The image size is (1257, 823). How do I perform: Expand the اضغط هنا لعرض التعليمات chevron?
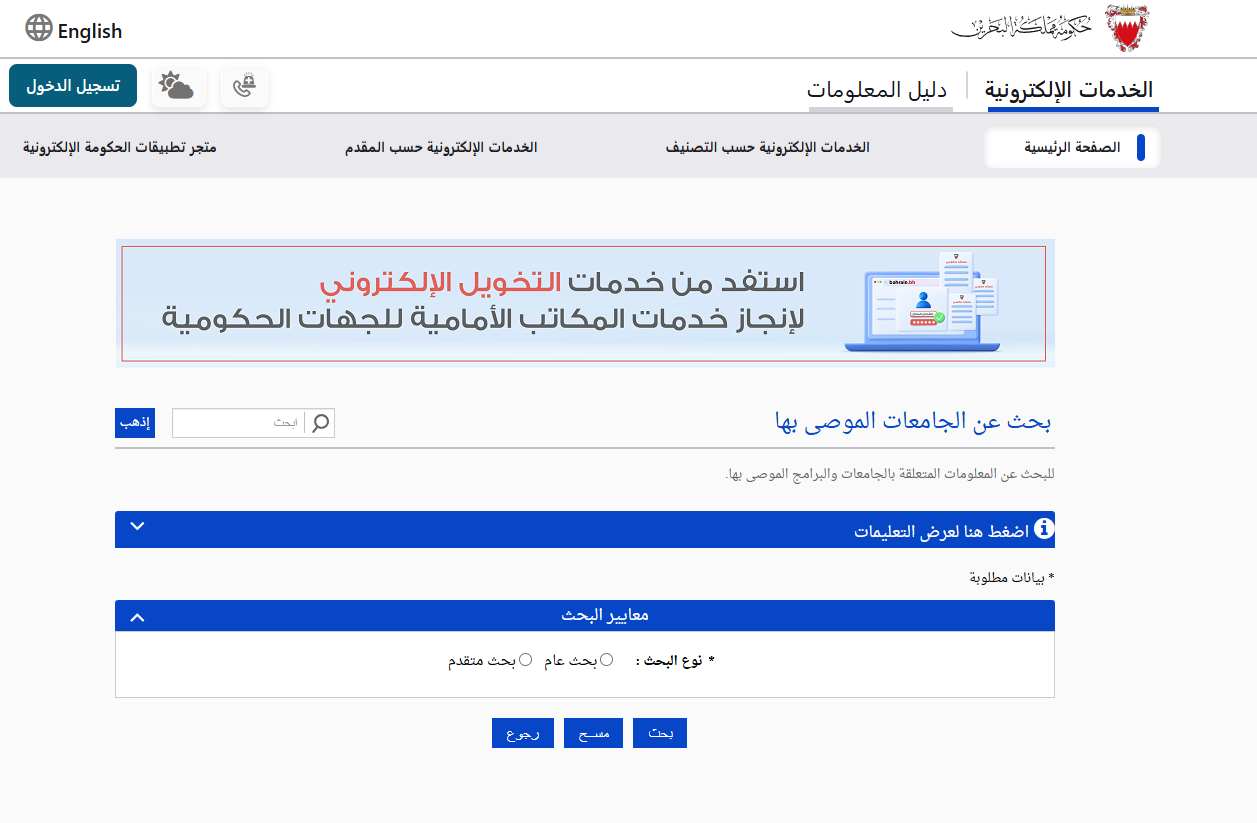[137, 526]
